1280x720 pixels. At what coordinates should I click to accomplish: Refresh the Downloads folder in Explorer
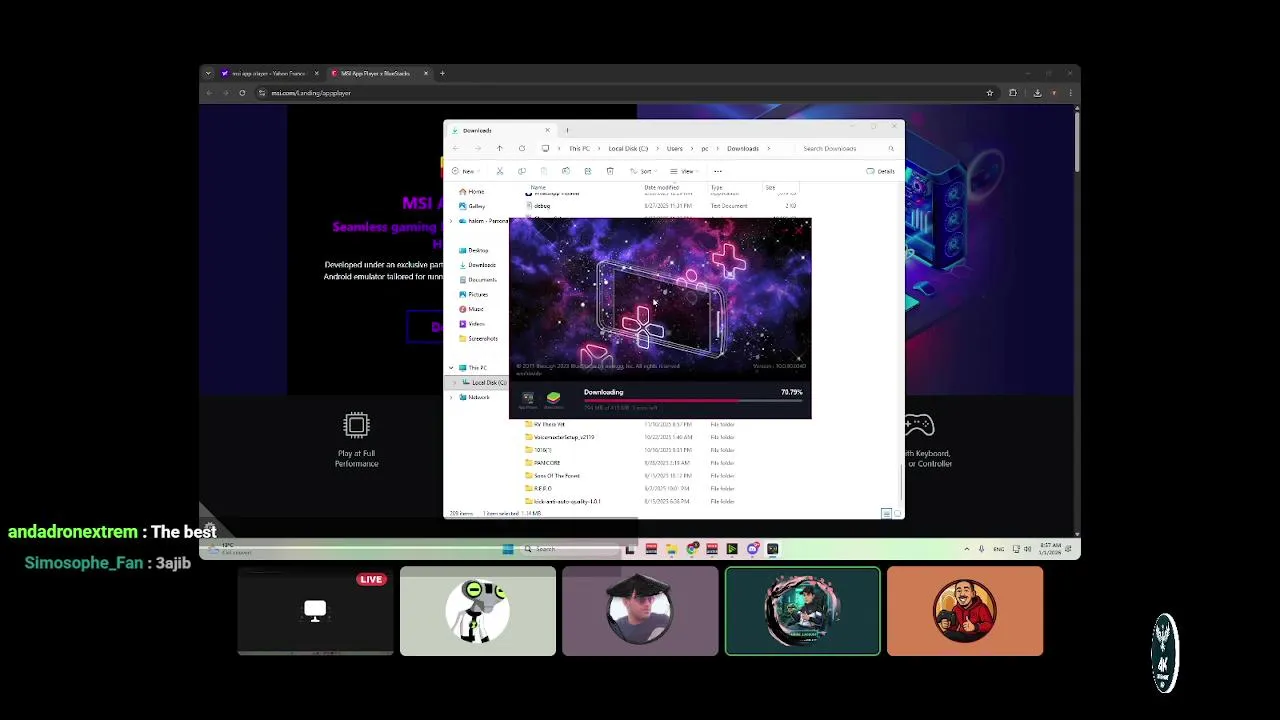(x=521, y=148)
